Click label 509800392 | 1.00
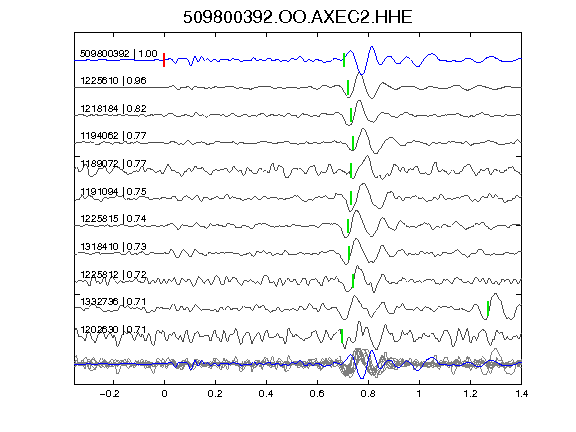The image size is (576, 432). pos(119,54)
